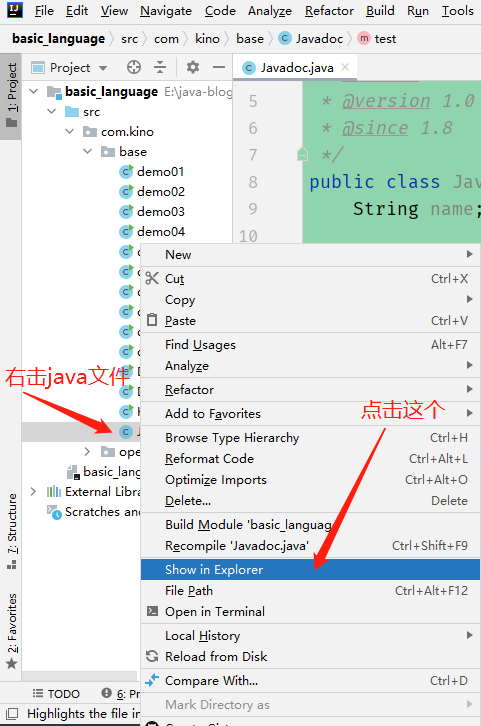Choose Recompile 'Javadoc.java'
This screenshot has height=726, width=481.
[x=310, y=545]
